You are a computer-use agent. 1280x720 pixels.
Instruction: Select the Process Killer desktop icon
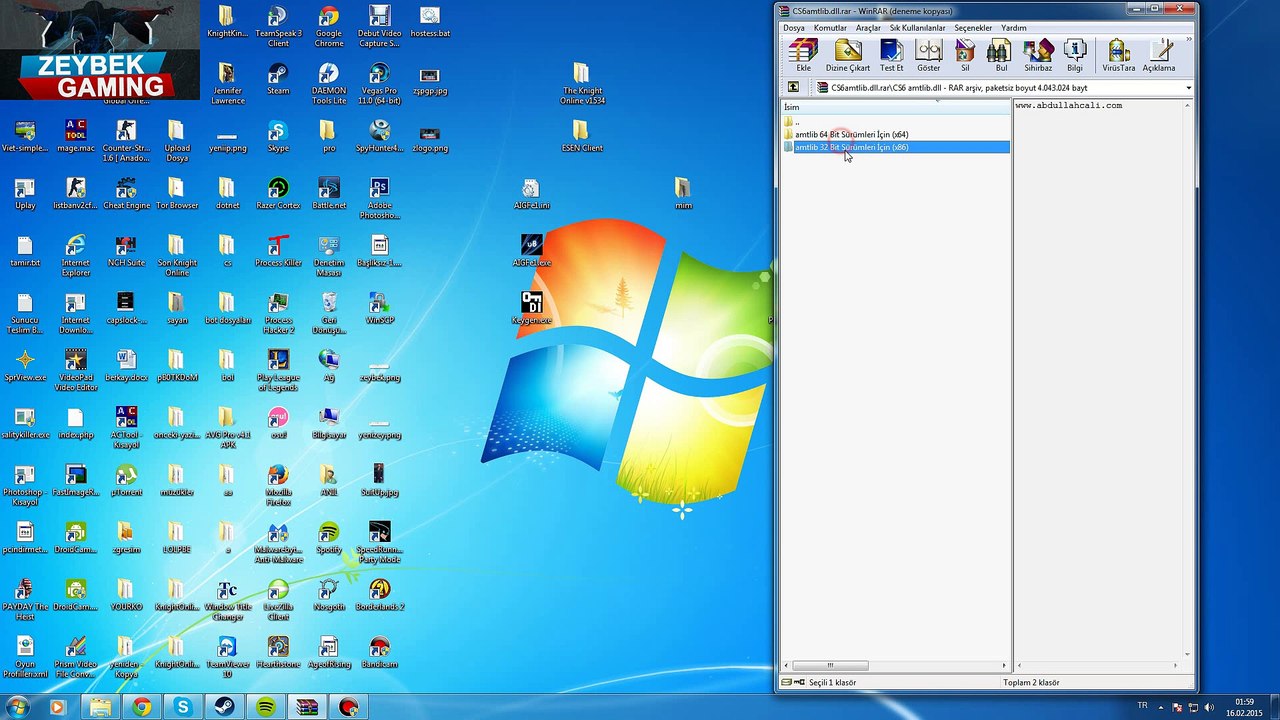point(278,251)
